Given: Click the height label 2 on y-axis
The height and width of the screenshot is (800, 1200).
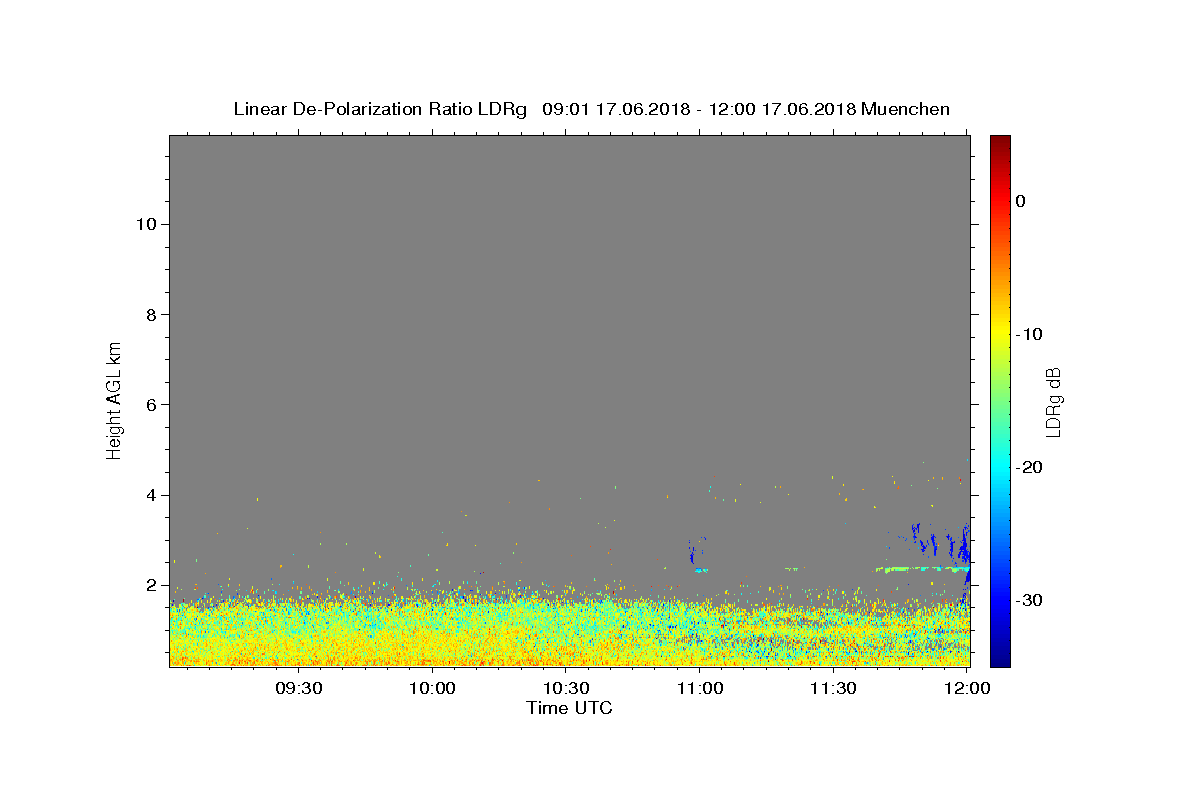Looking at the screenshot, I should (149, 585).
